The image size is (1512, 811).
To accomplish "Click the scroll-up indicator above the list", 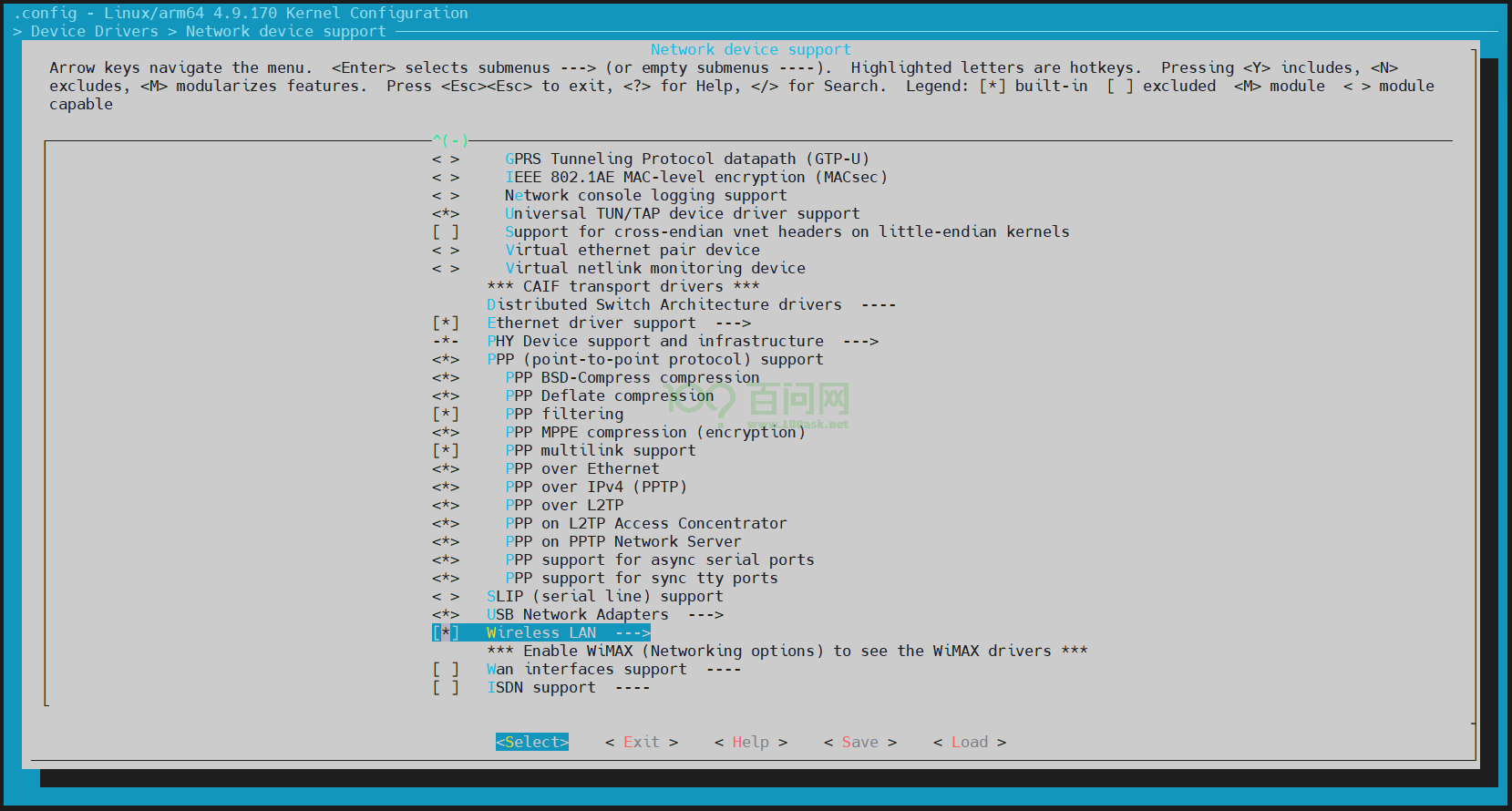I will 450,140.
